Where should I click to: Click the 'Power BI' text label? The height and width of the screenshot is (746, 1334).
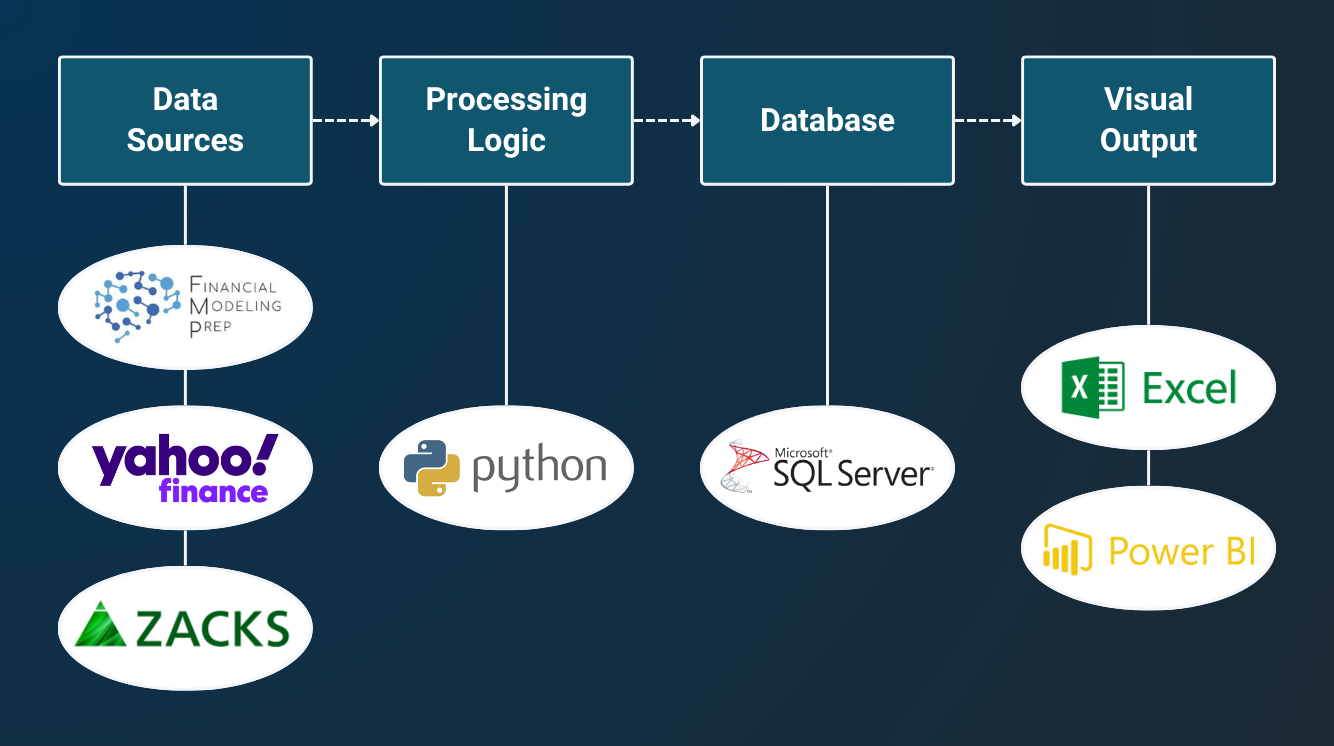pyautogui.click(x=1182, y=551)
